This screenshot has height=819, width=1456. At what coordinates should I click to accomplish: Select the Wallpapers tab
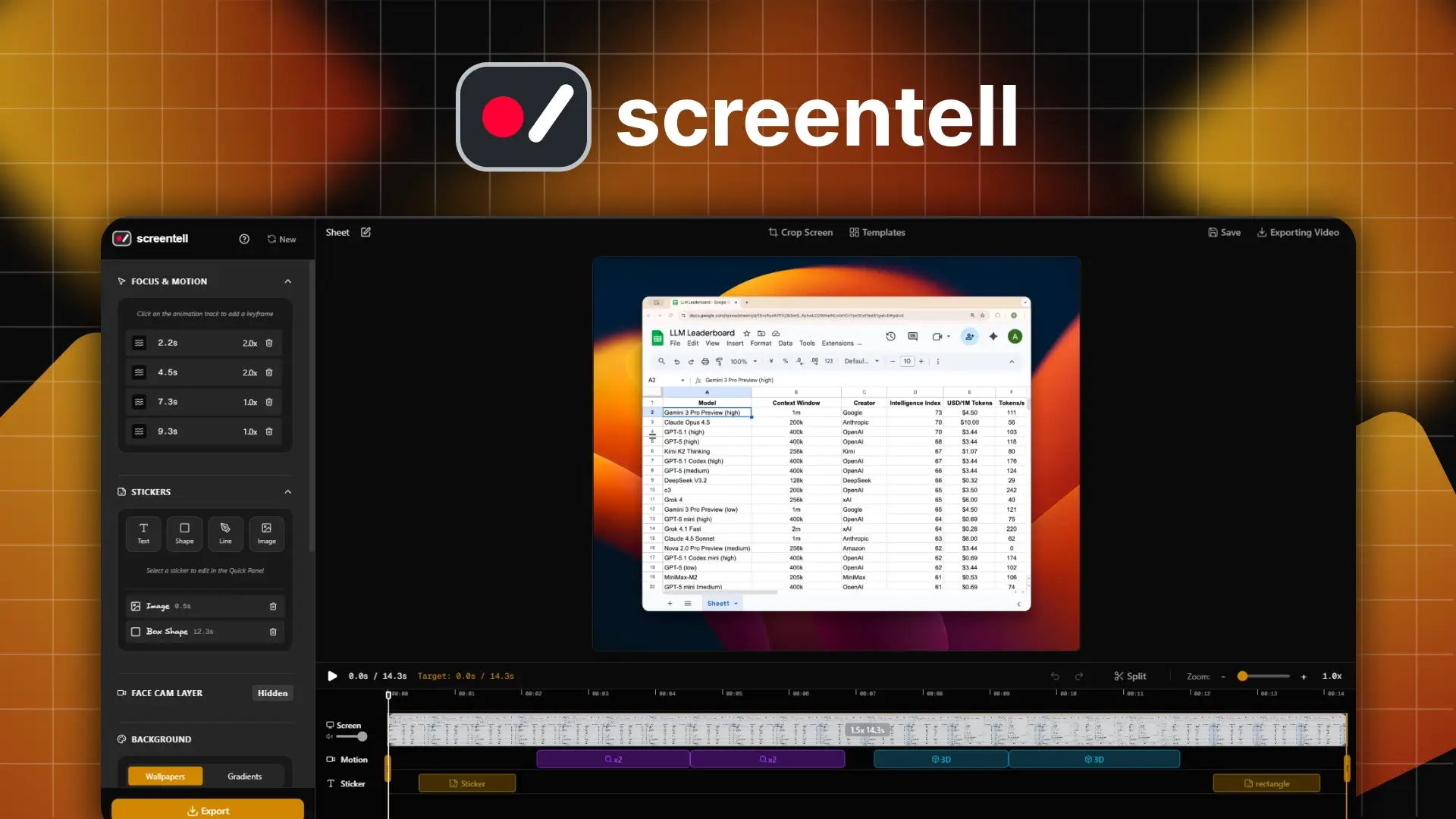pyautogui.click(x=165, y=776)
